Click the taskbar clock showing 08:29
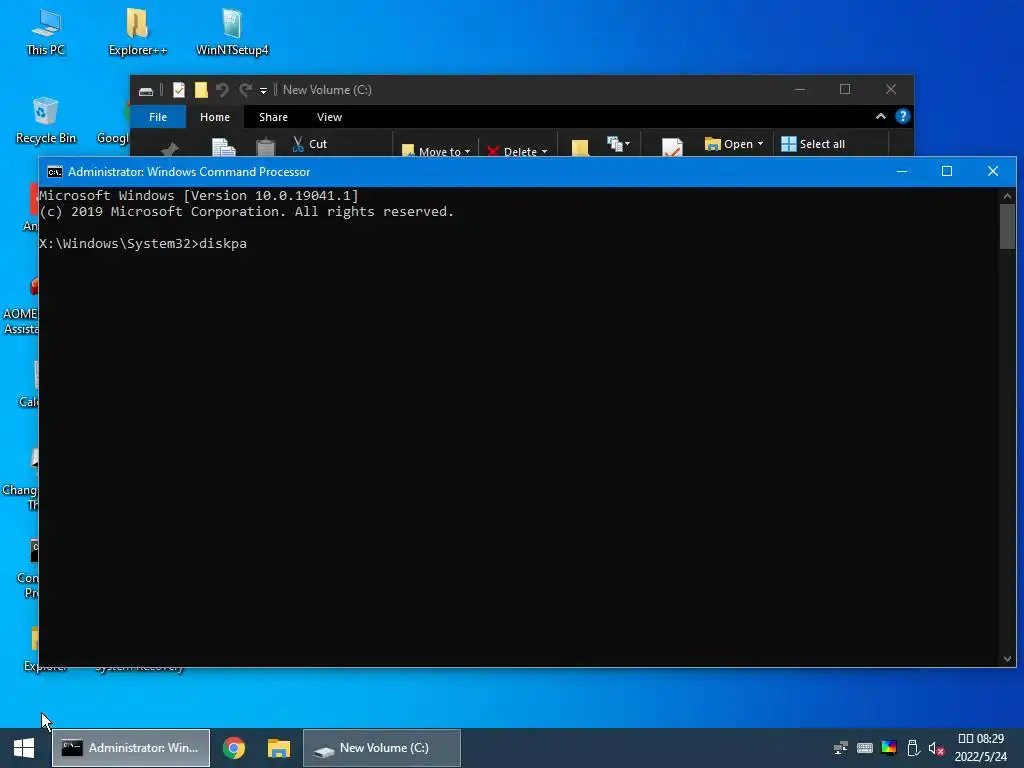Screen dimensions: 1024x768 (x=981, y=748)
